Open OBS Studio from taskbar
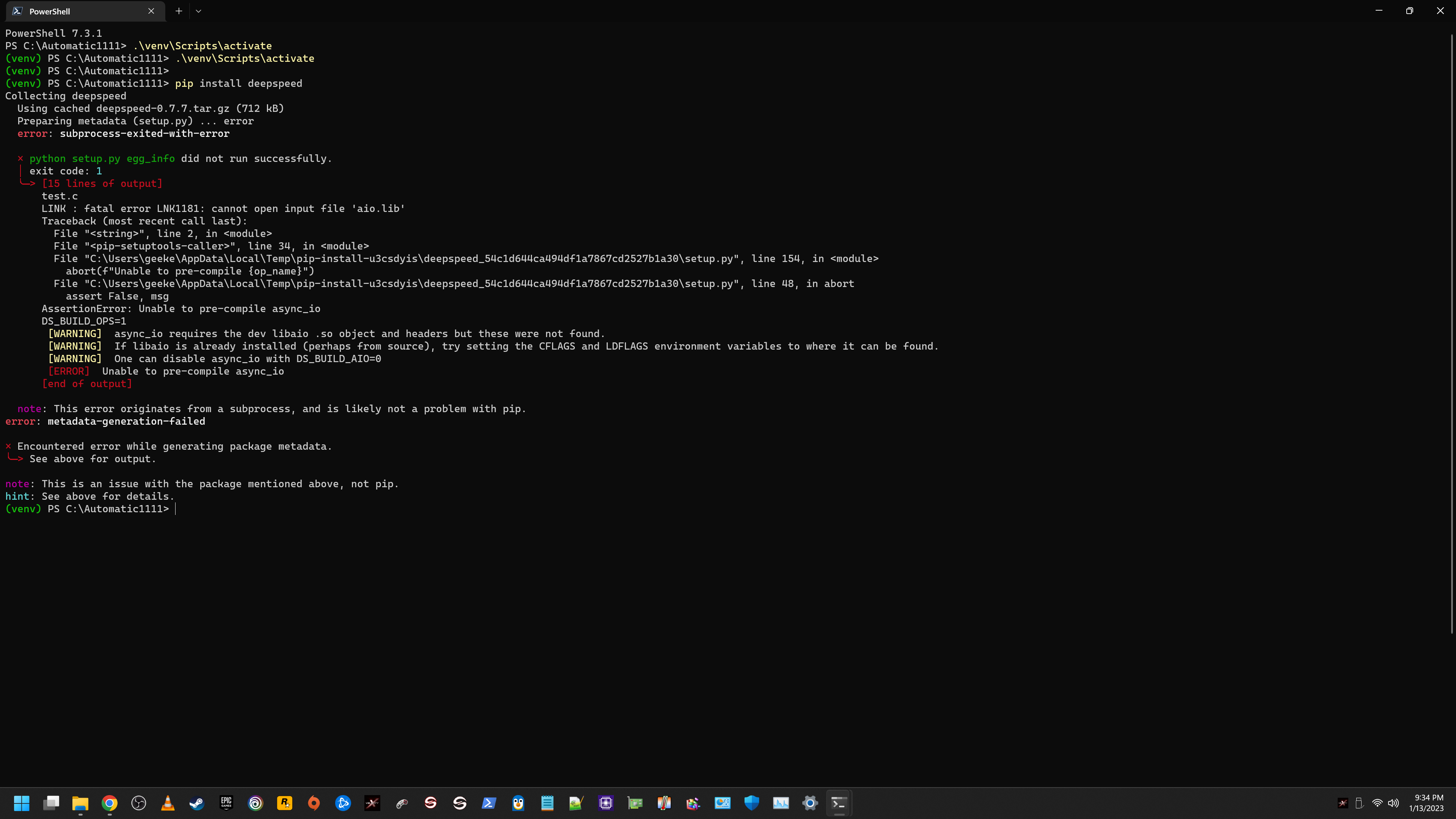 click(138, 803)
